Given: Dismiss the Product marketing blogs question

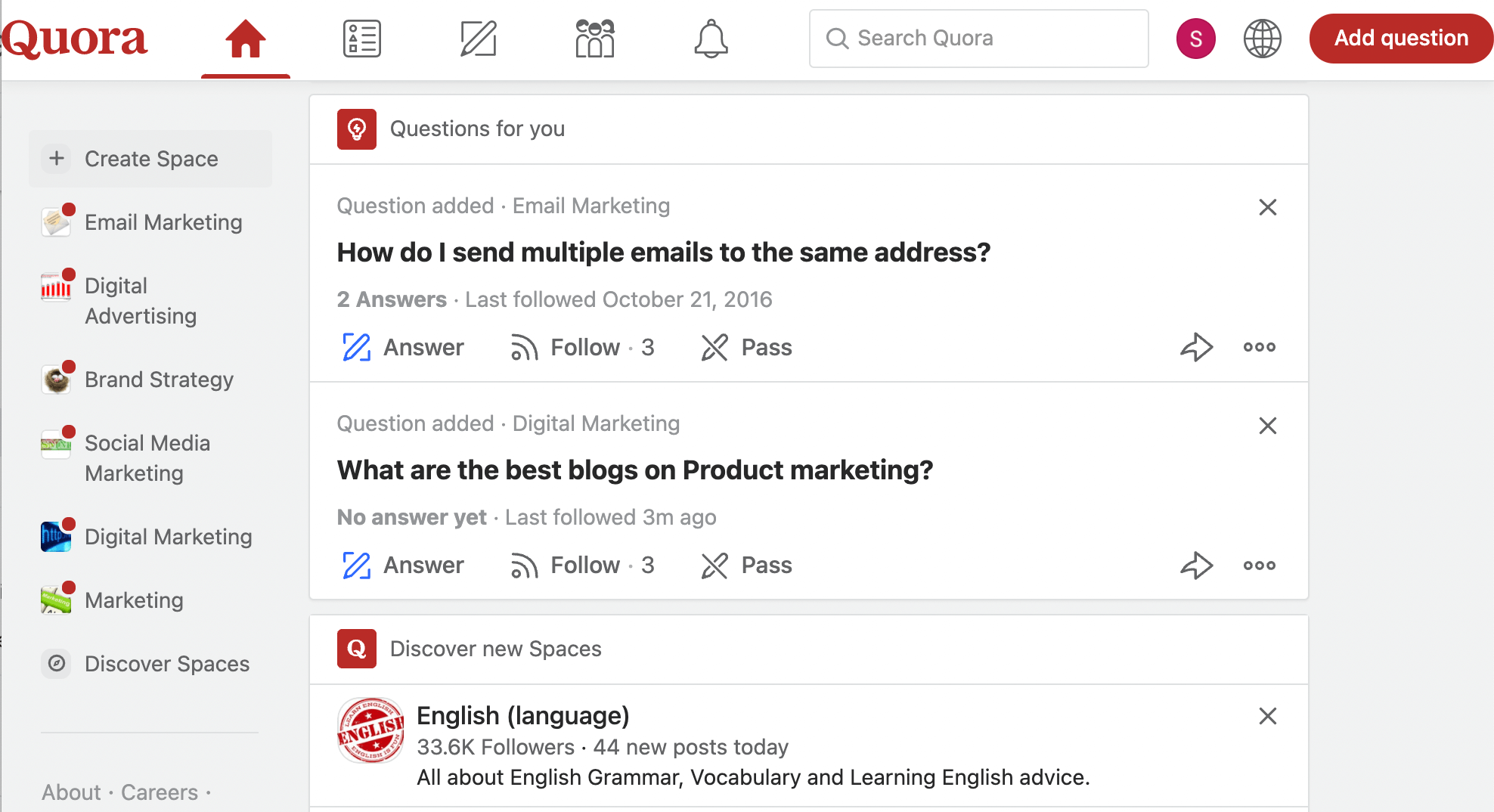Looking at the screenshot, I should 1268,426.
